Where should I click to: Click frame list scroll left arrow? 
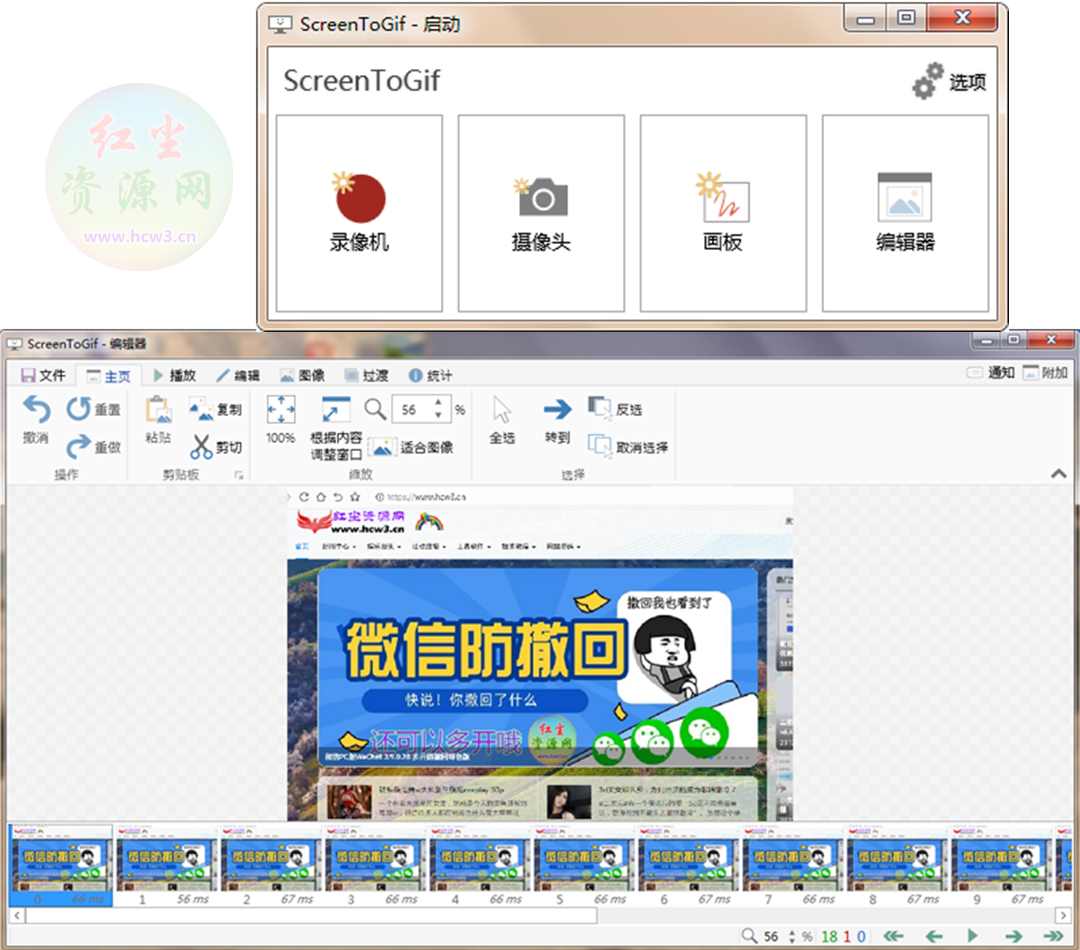click(x=17, y=916)
